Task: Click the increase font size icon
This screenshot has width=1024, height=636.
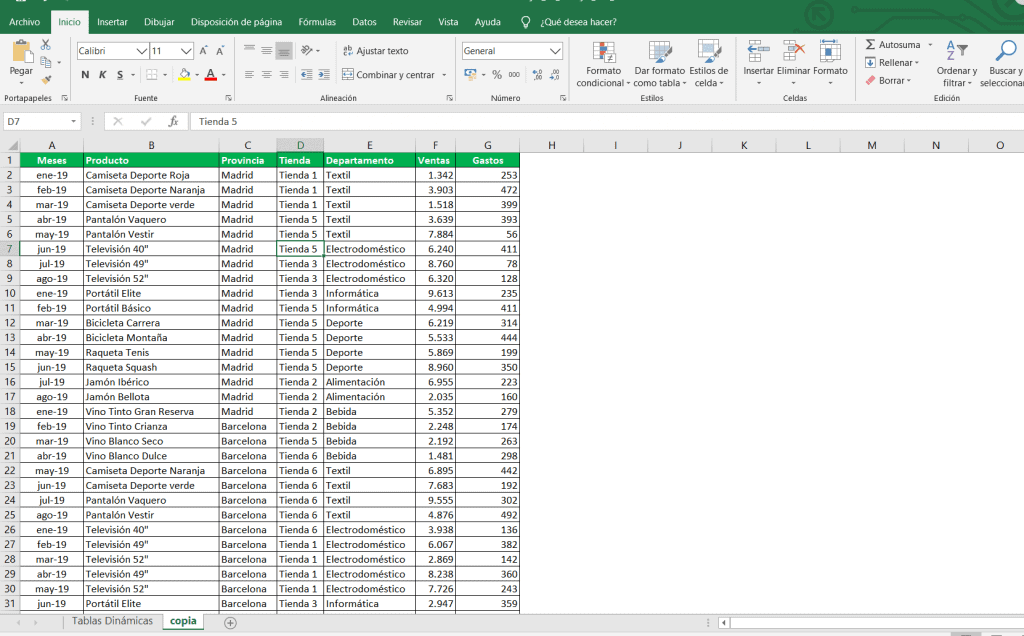Action: pos(204,51)
